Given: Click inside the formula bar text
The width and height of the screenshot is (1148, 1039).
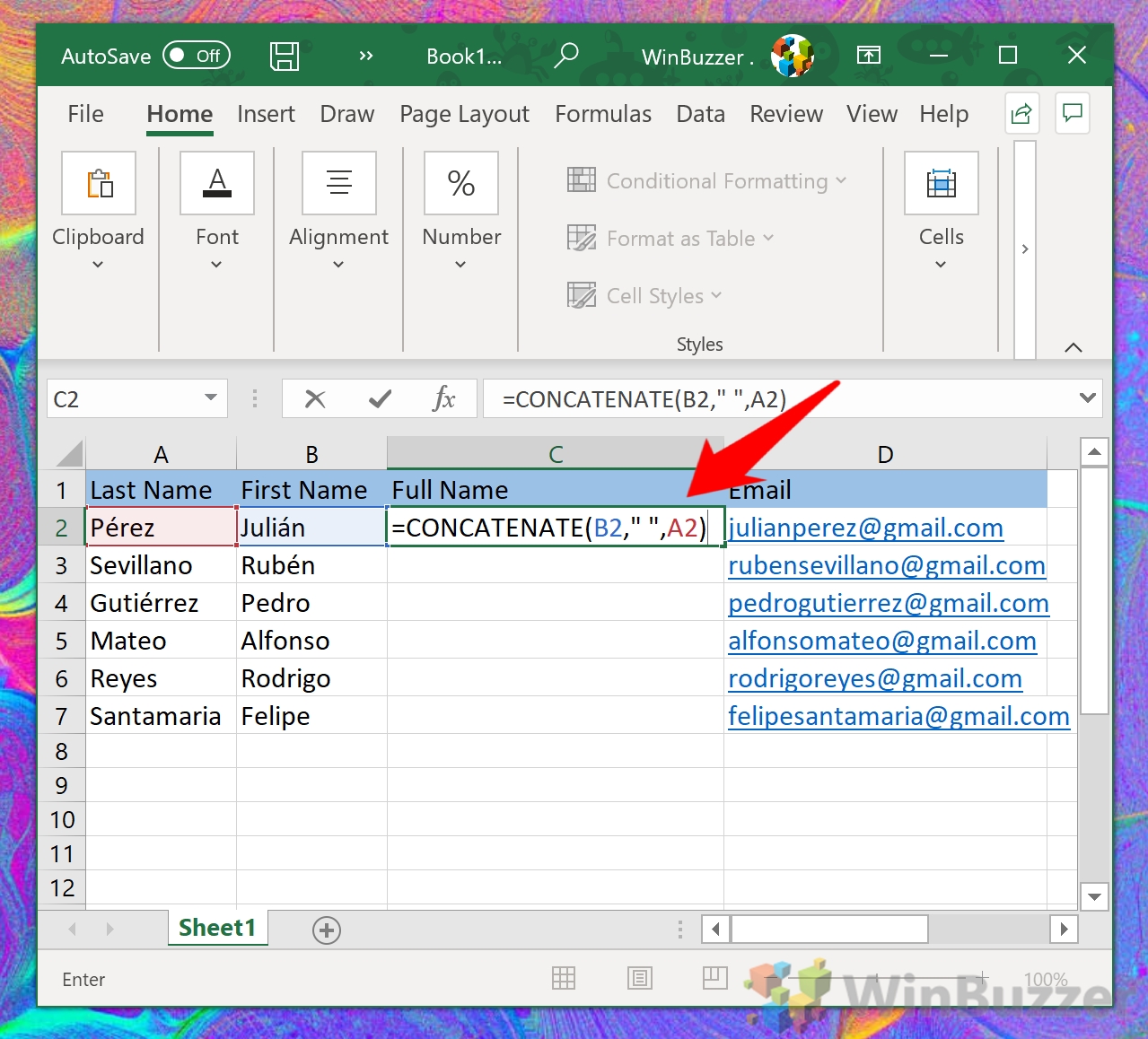Looking at the screenshot, I should (644, 399).
